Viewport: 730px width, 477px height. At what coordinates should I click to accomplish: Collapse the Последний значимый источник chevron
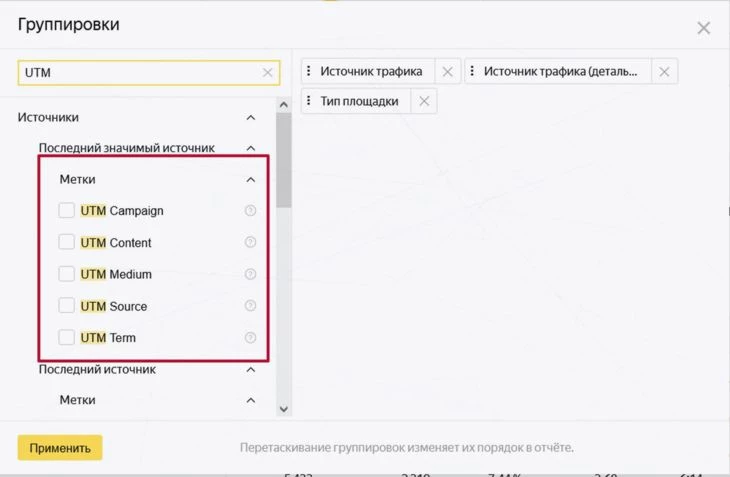pyautogui.click(x=250, y=148)
